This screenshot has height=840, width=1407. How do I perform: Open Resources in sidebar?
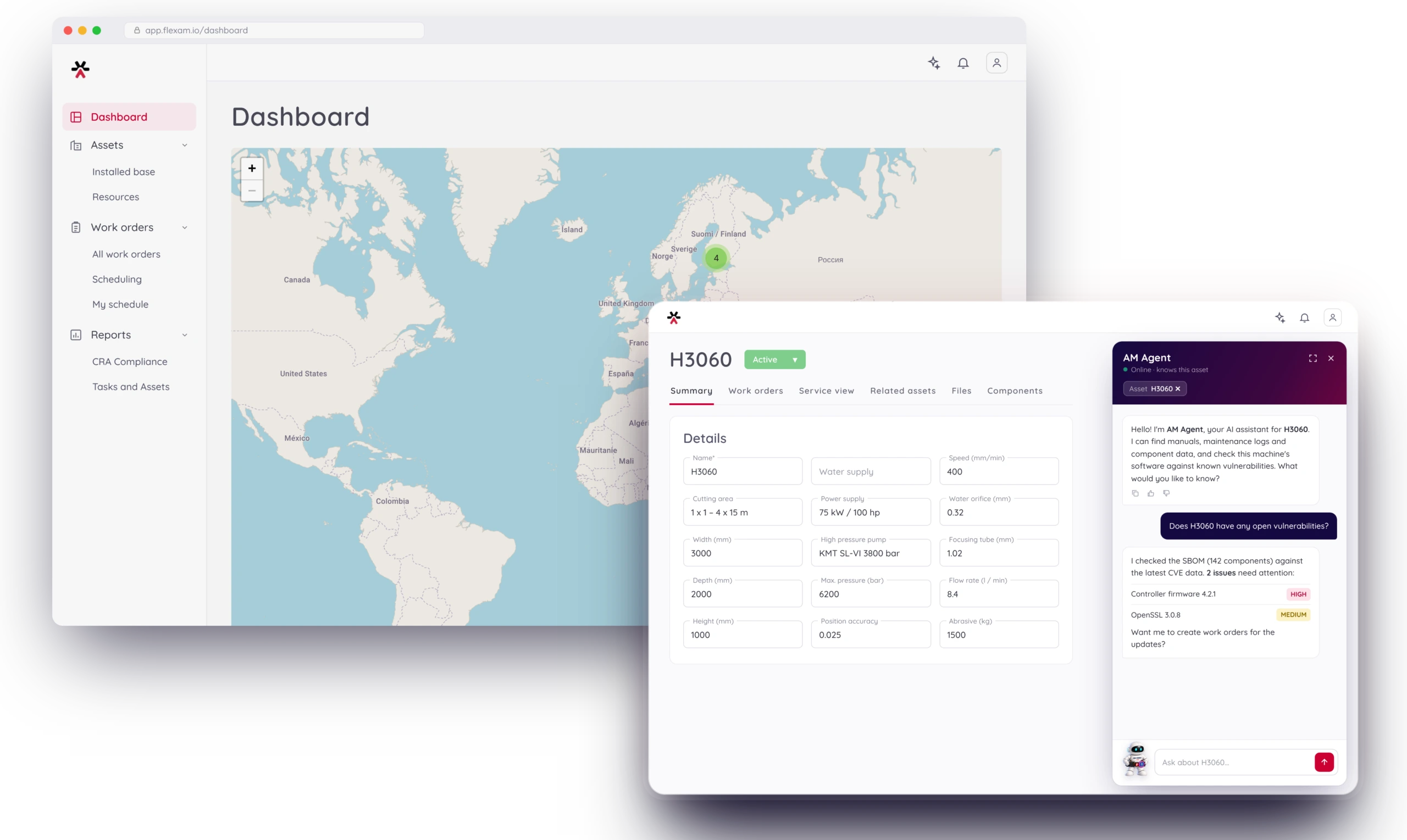click(x=115, y=197)
